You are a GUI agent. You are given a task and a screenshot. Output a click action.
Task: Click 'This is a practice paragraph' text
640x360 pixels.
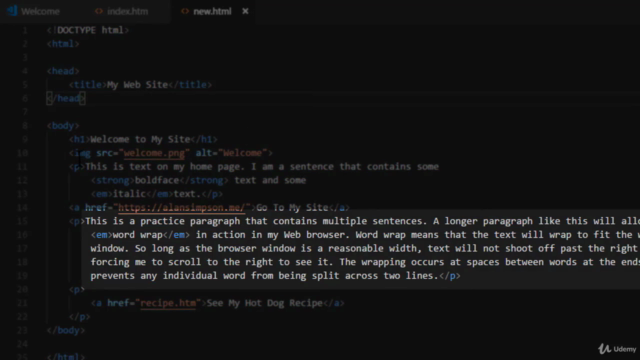coord(162,221)
